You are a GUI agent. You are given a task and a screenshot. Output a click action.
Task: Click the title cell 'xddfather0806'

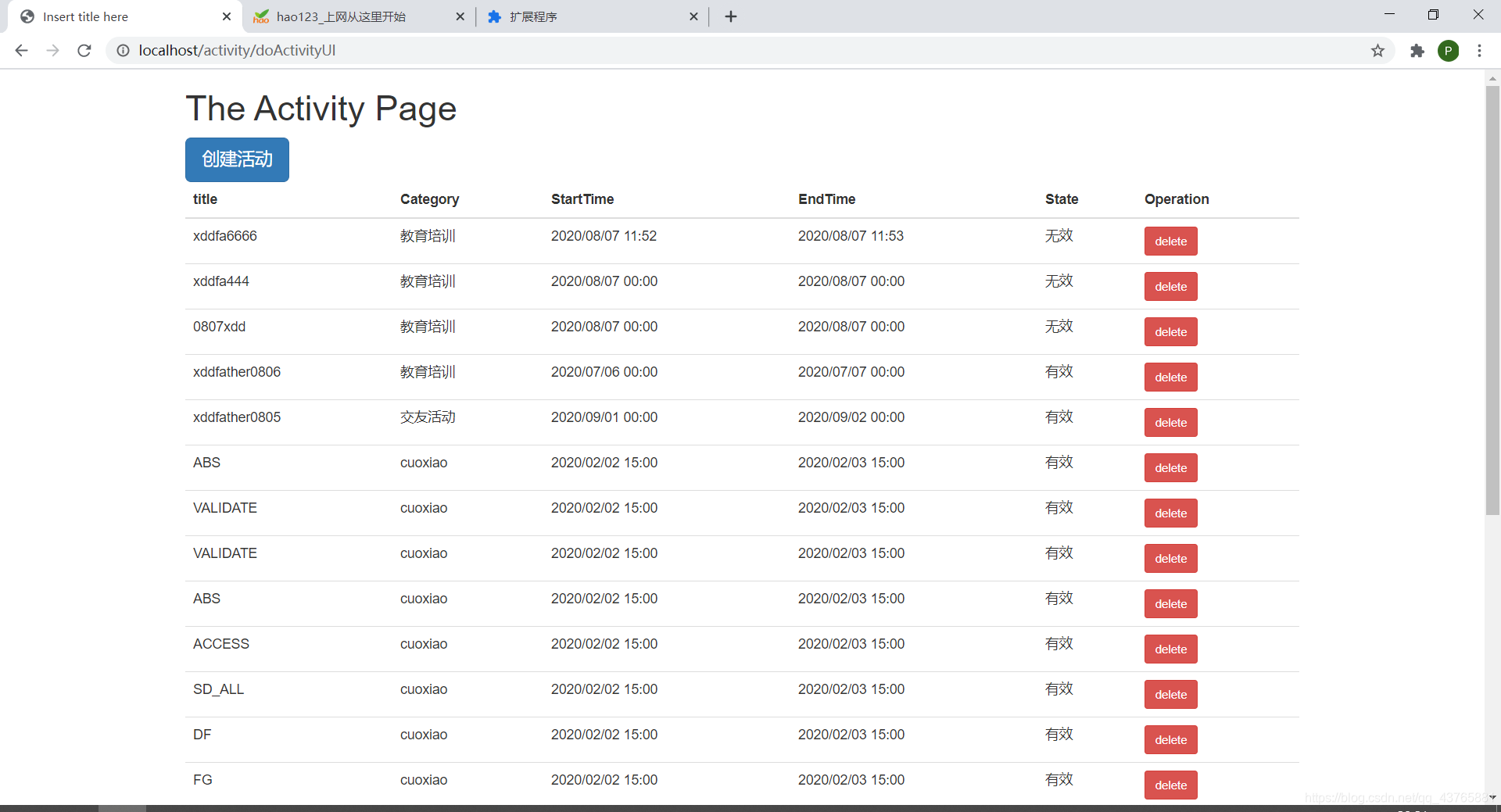click(236, 372)
